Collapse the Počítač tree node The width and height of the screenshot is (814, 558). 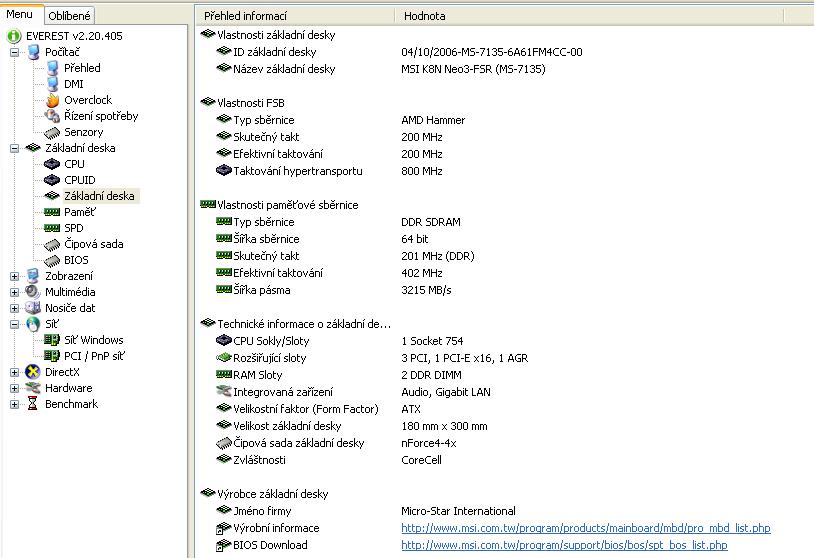(x=14, y=52)
